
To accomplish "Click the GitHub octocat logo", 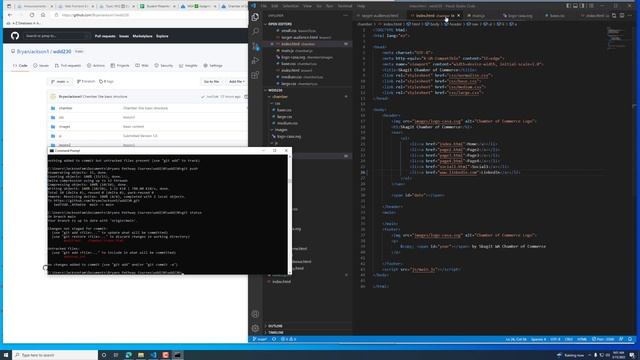I will [15, 36].
